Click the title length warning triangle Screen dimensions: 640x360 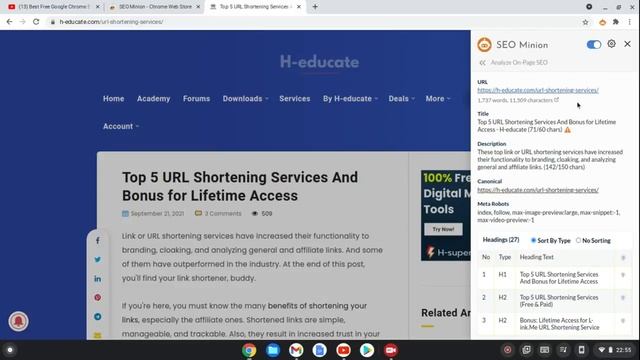point(568,130)
